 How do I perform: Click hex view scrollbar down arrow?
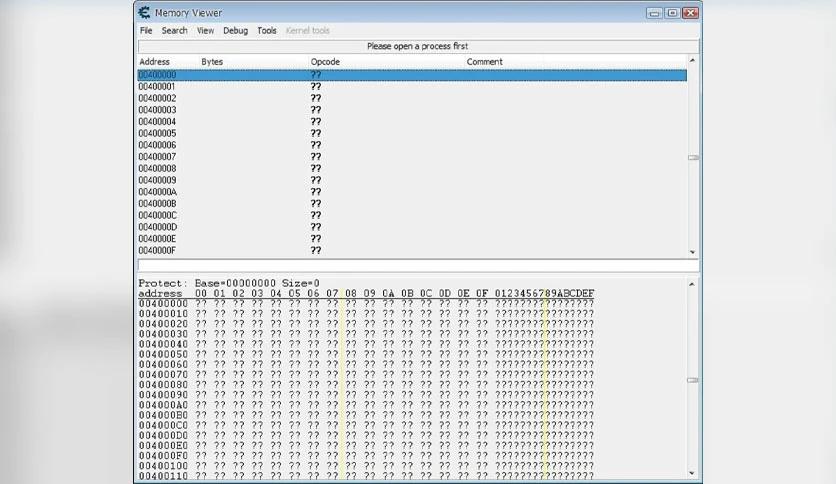click(693, 473)
